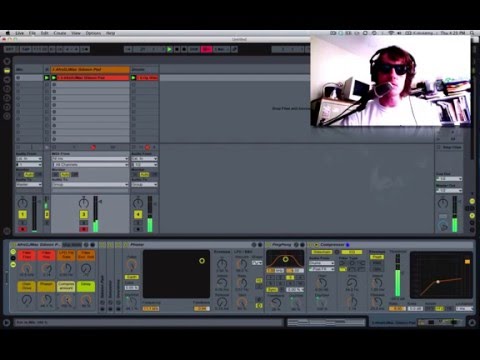Image resolution: width=480 pixels, height=360 pixels.
Task: Select Peak mode in Compressor
Action: 377,257
